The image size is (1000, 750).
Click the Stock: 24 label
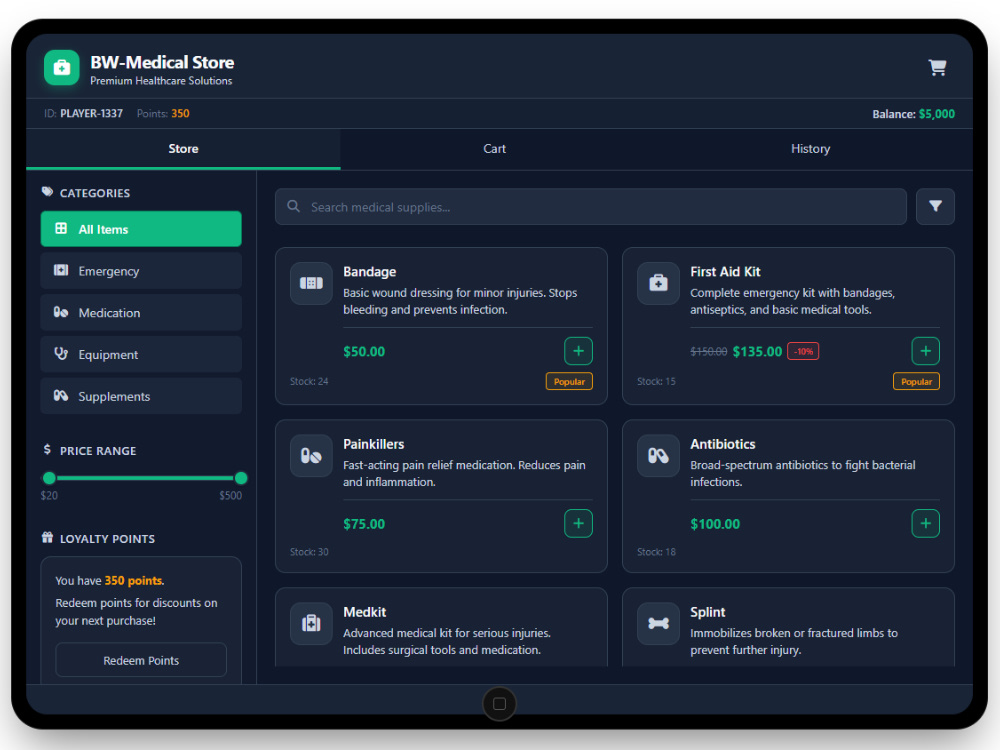pos(309,381)
